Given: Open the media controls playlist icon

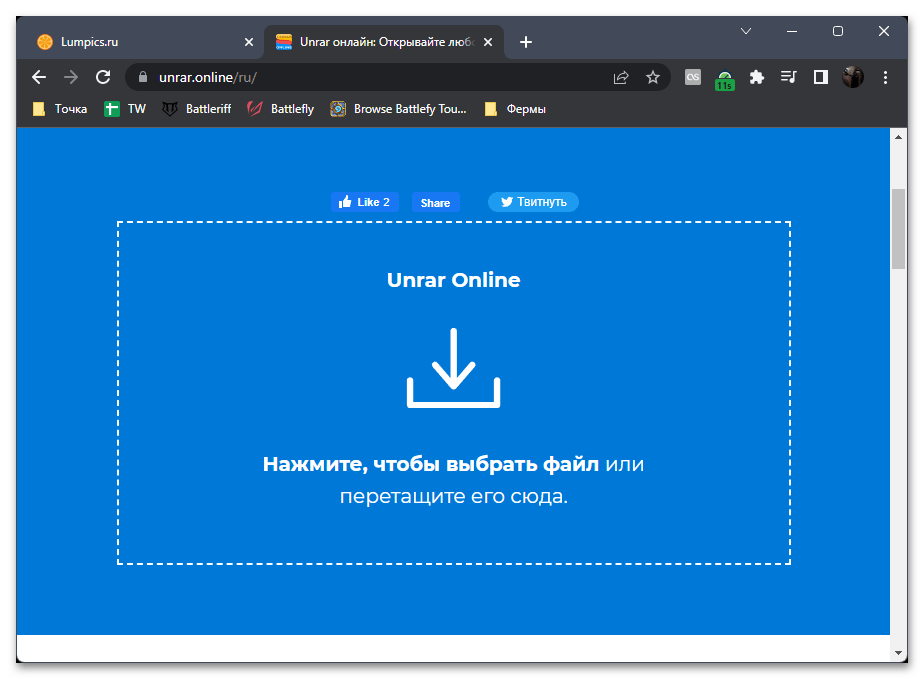Looking at the screenshot, I should 788,77.
